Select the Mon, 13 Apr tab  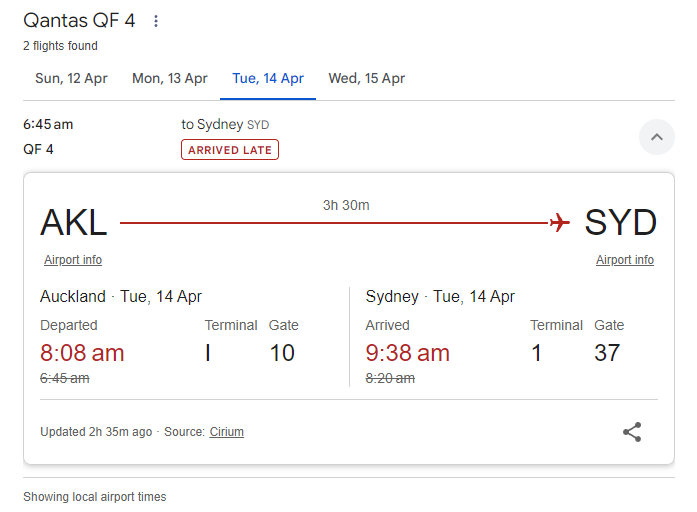[170, 78]
